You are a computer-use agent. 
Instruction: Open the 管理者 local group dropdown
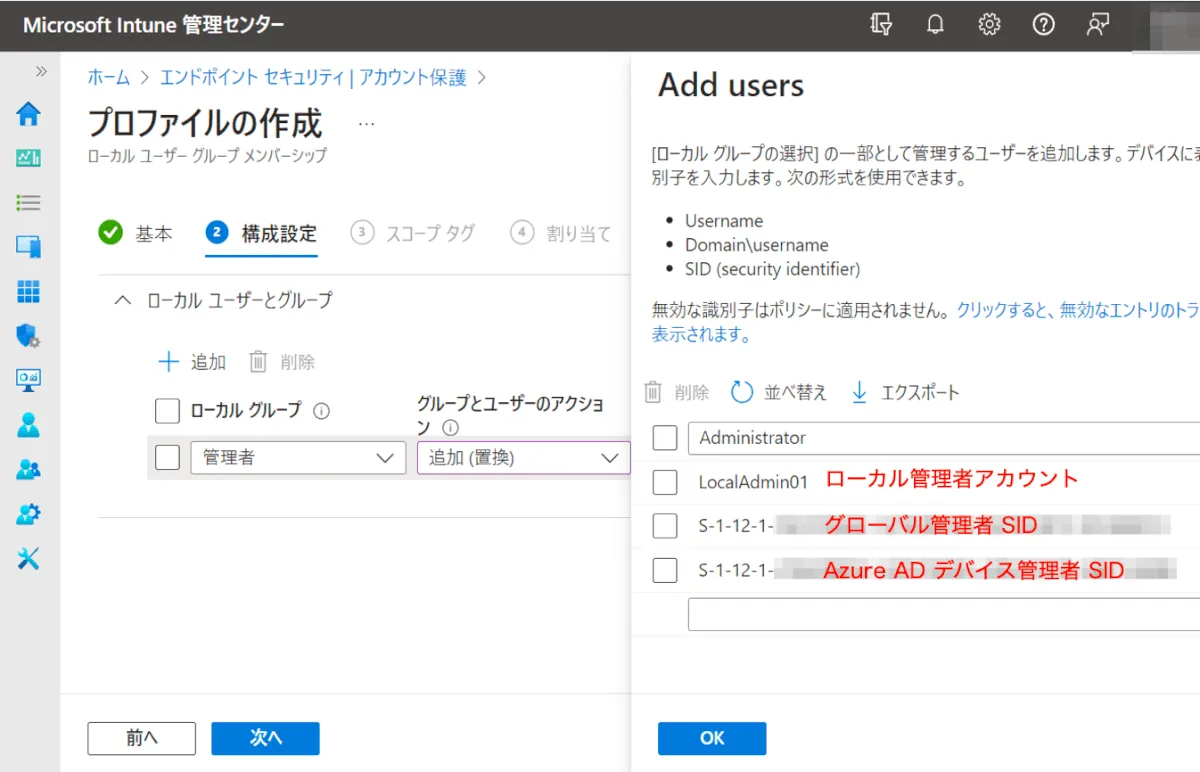[298, 458]
